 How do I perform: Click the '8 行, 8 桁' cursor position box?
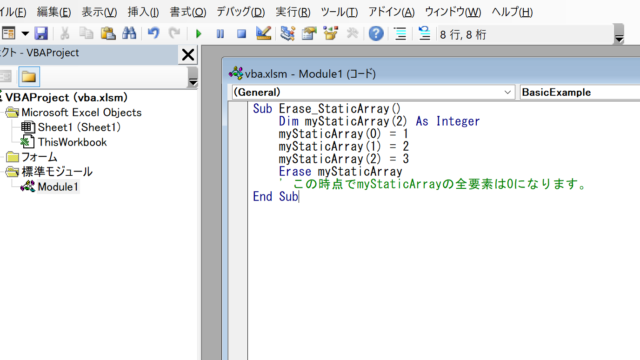click(524, 35)
